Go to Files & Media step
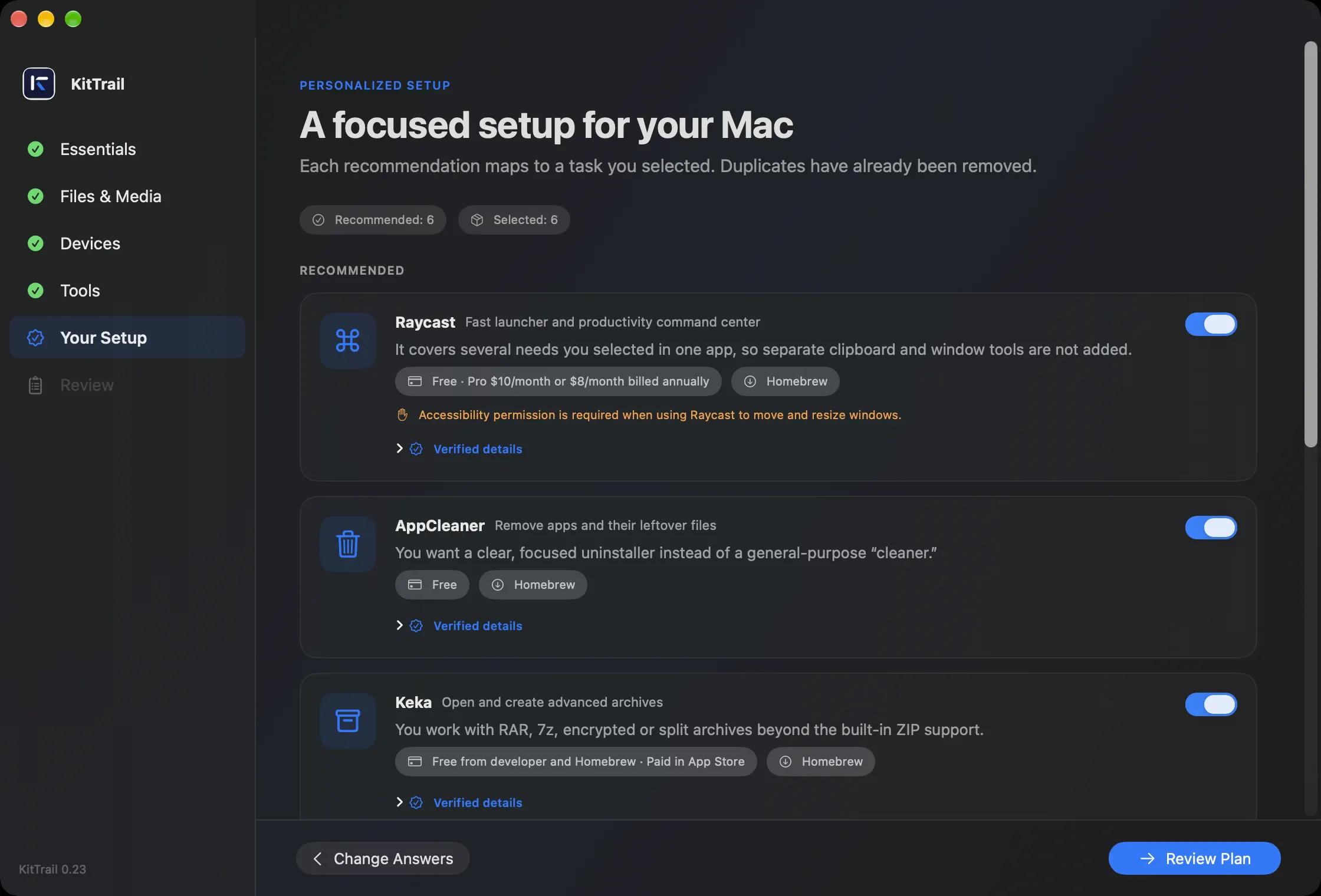The height and width of the screenshot is (896, 1321). coord(127,196)
